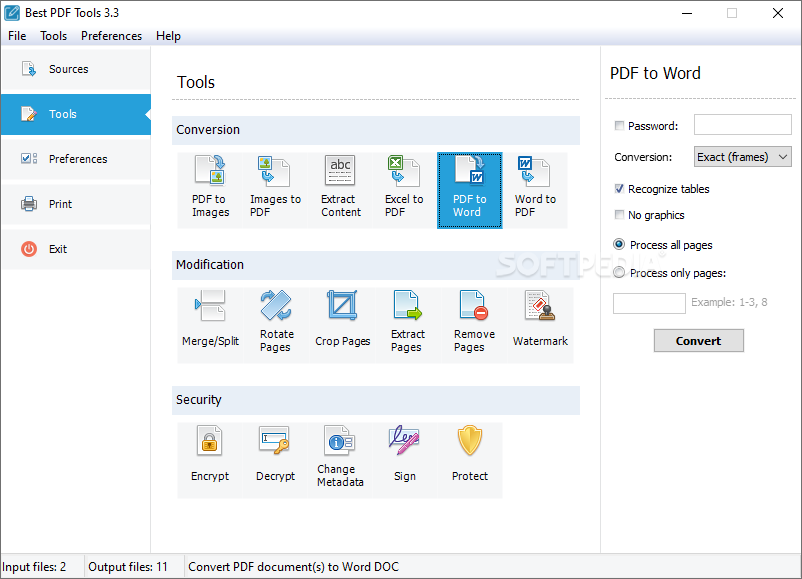The height and width of the screenshot is (579, 802).
Task: Select Process all pages radio button
Action: click(619, 244)
